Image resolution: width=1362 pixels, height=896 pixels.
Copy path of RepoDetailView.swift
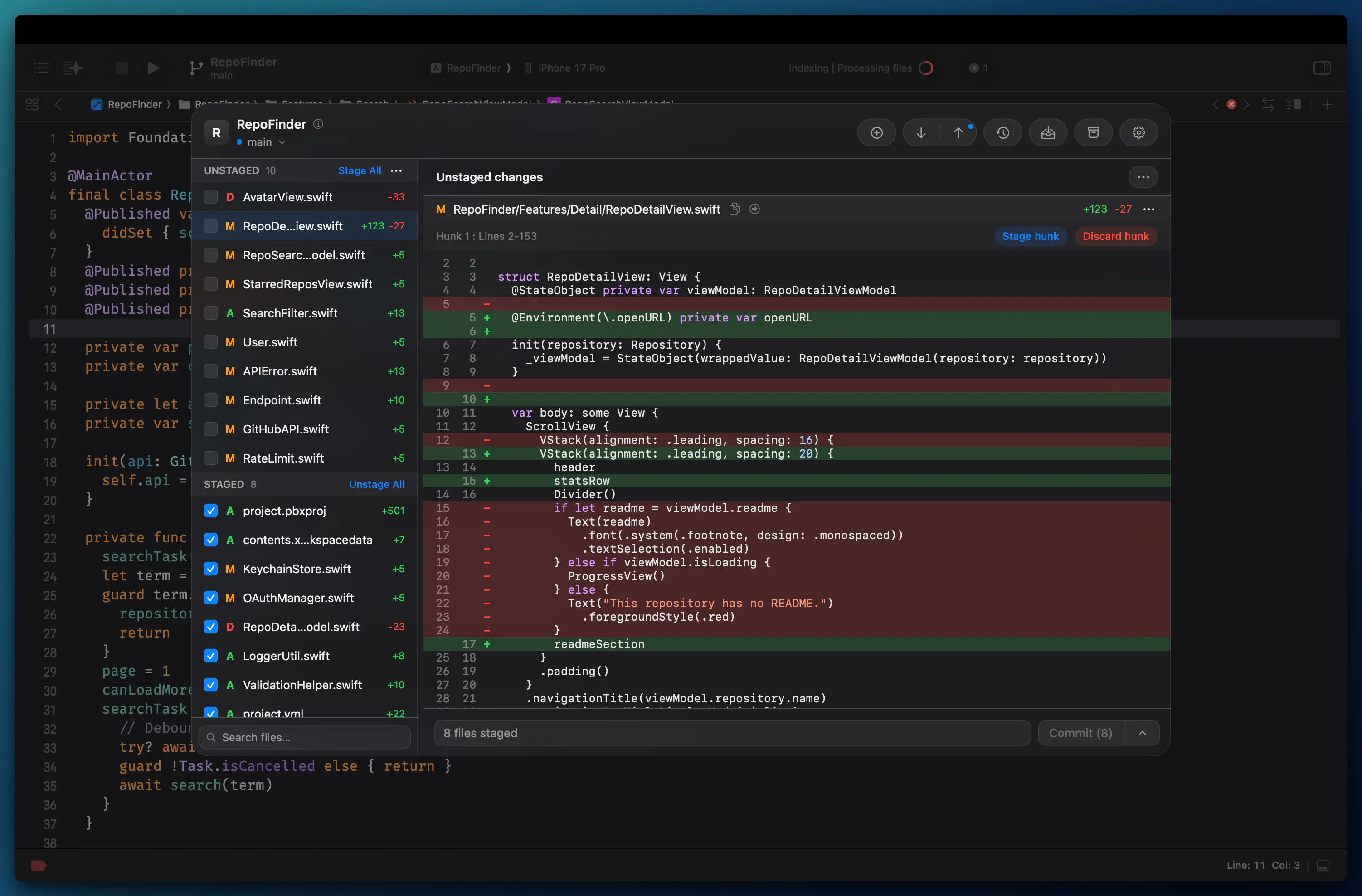pos(735,209)
